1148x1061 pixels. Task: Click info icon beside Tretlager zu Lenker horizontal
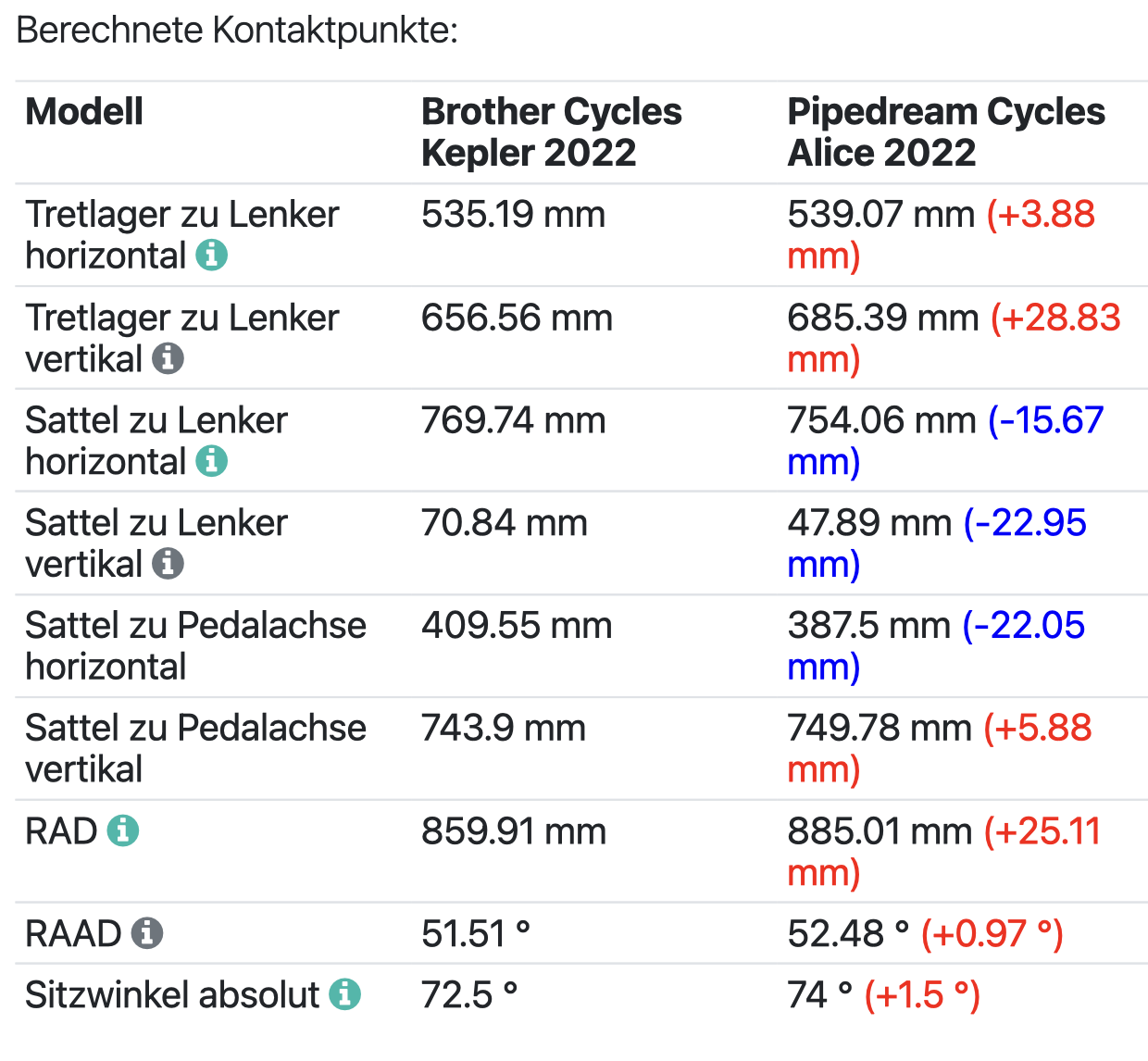pyautogui.click(x=212, y=256)
